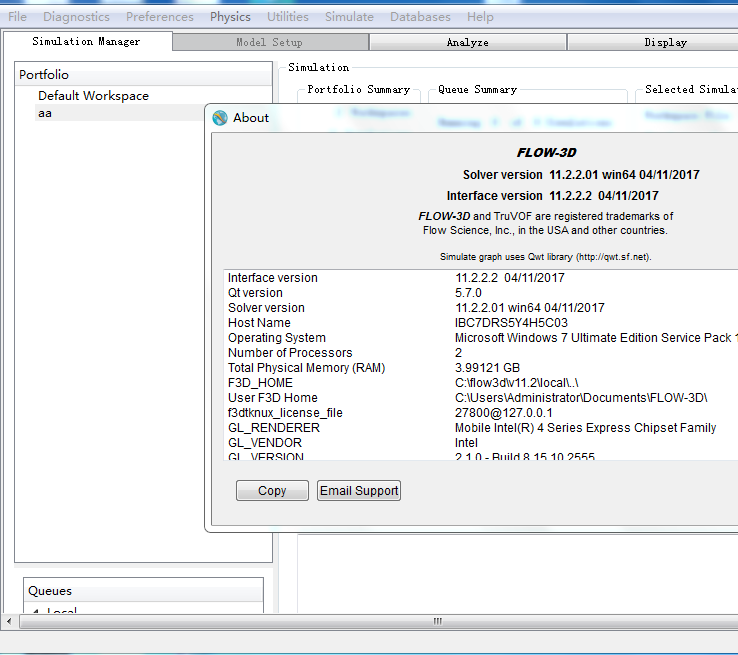
Task: Open the Databases menu
Action: [x=420, y=17]
